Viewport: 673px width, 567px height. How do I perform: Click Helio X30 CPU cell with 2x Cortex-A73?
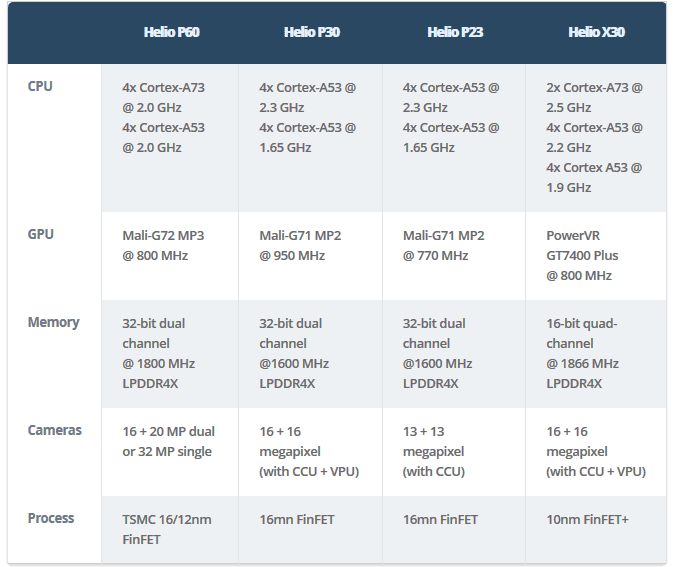click(x=596, y=138)
